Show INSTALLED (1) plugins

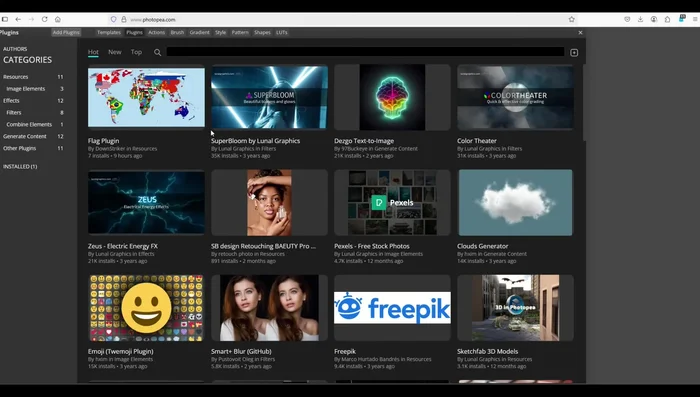point(20,166)
